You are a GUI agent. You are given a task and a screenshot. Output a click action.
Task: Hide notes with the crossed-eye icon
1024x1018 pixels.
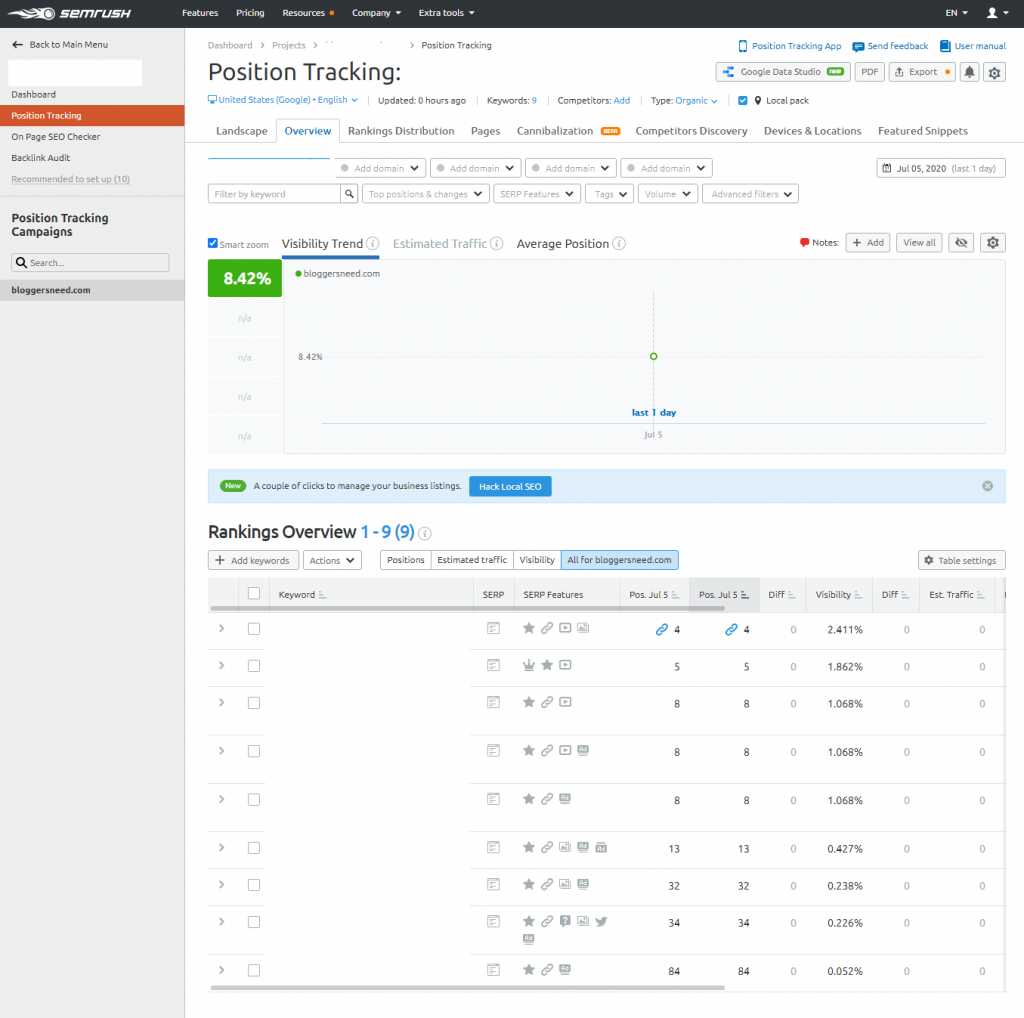click(x=961, y=243)
